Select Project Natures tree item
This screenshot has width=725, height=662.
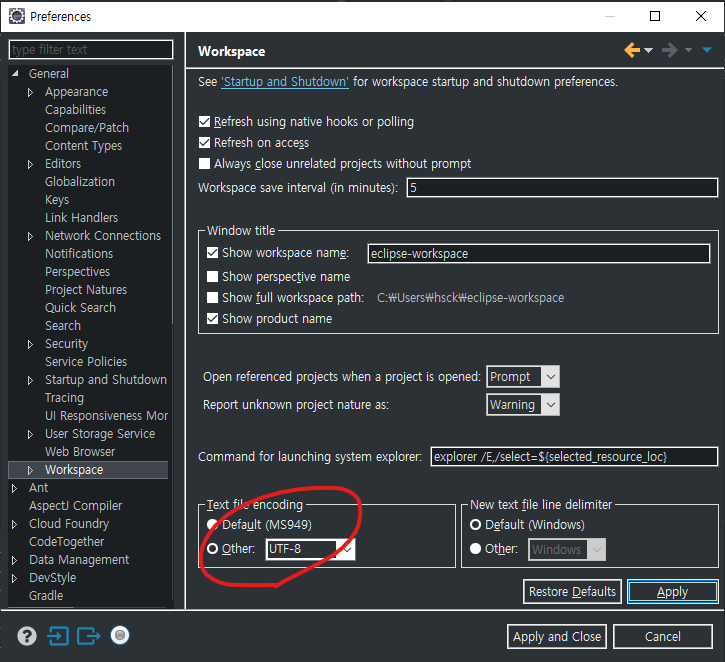coord(86,290)
